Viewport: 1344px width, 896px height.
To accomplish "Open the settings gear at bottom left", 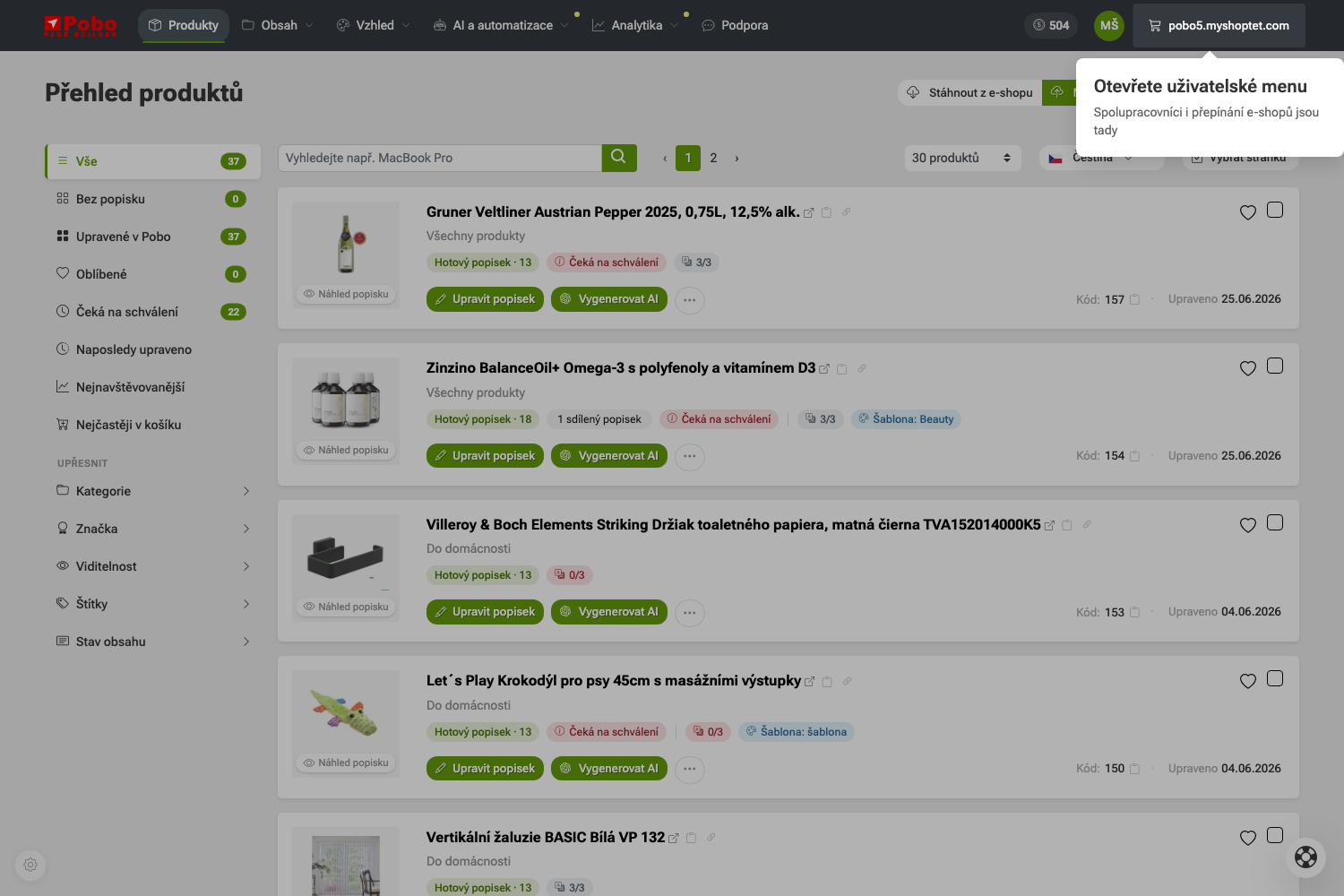I will pyautogui.click(x=30, y=865).
